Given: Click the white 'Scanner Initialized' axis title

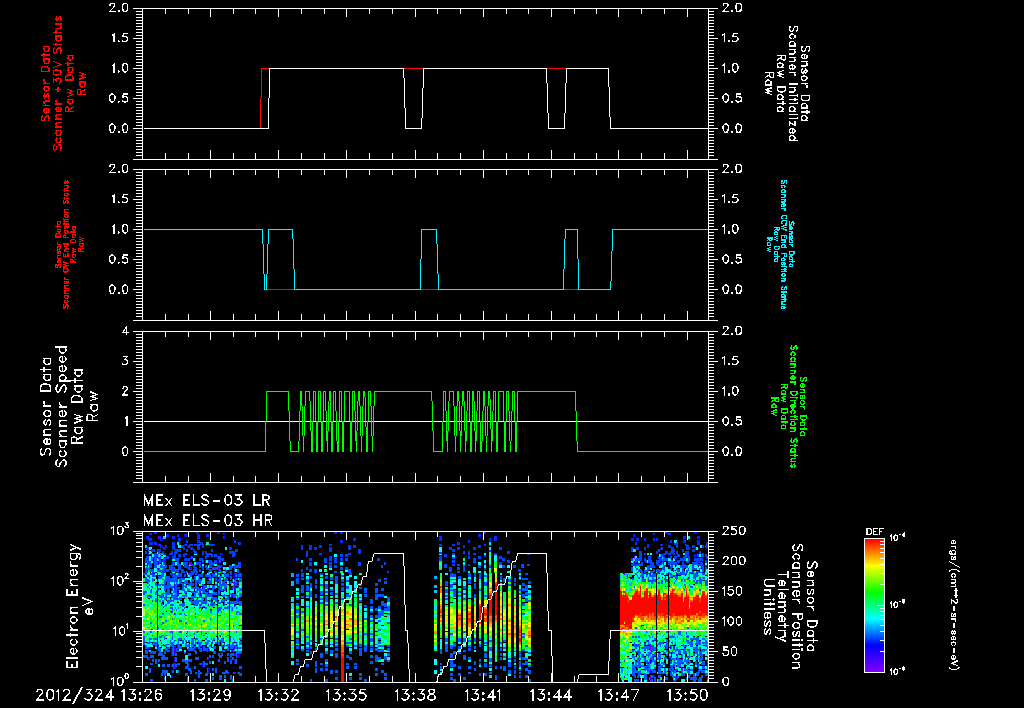Looking at the screenshot, I should pyautogui.click(x=787, y=84).
